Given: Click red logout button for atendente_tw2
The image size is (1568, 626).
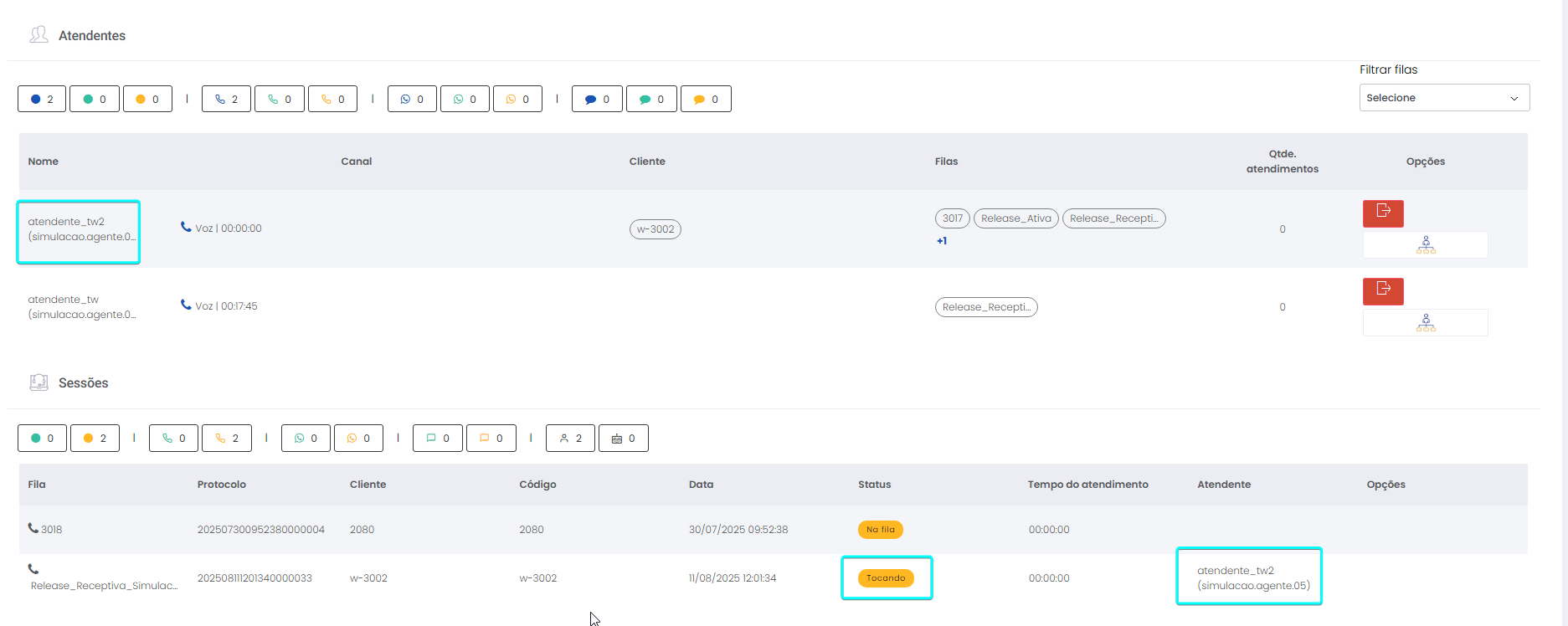Looking at the screenshot, I should point(1382,213).
